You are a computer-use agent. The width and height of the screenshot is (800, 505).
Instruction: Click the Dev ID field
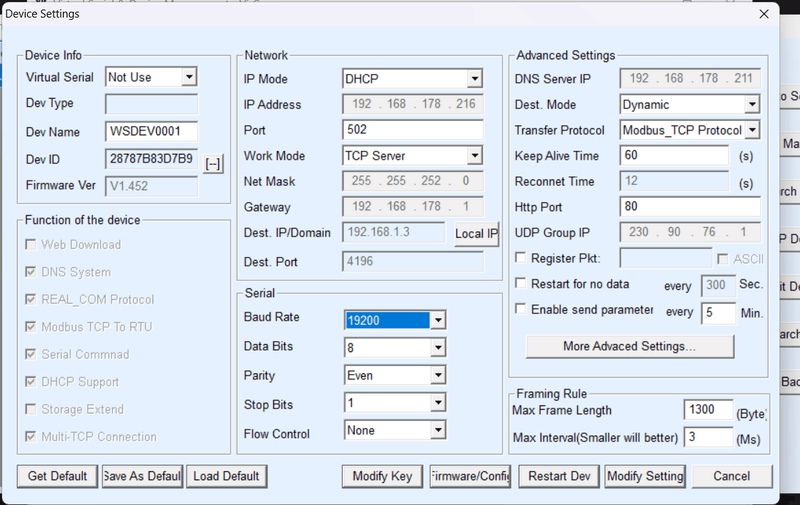point(152,159)
